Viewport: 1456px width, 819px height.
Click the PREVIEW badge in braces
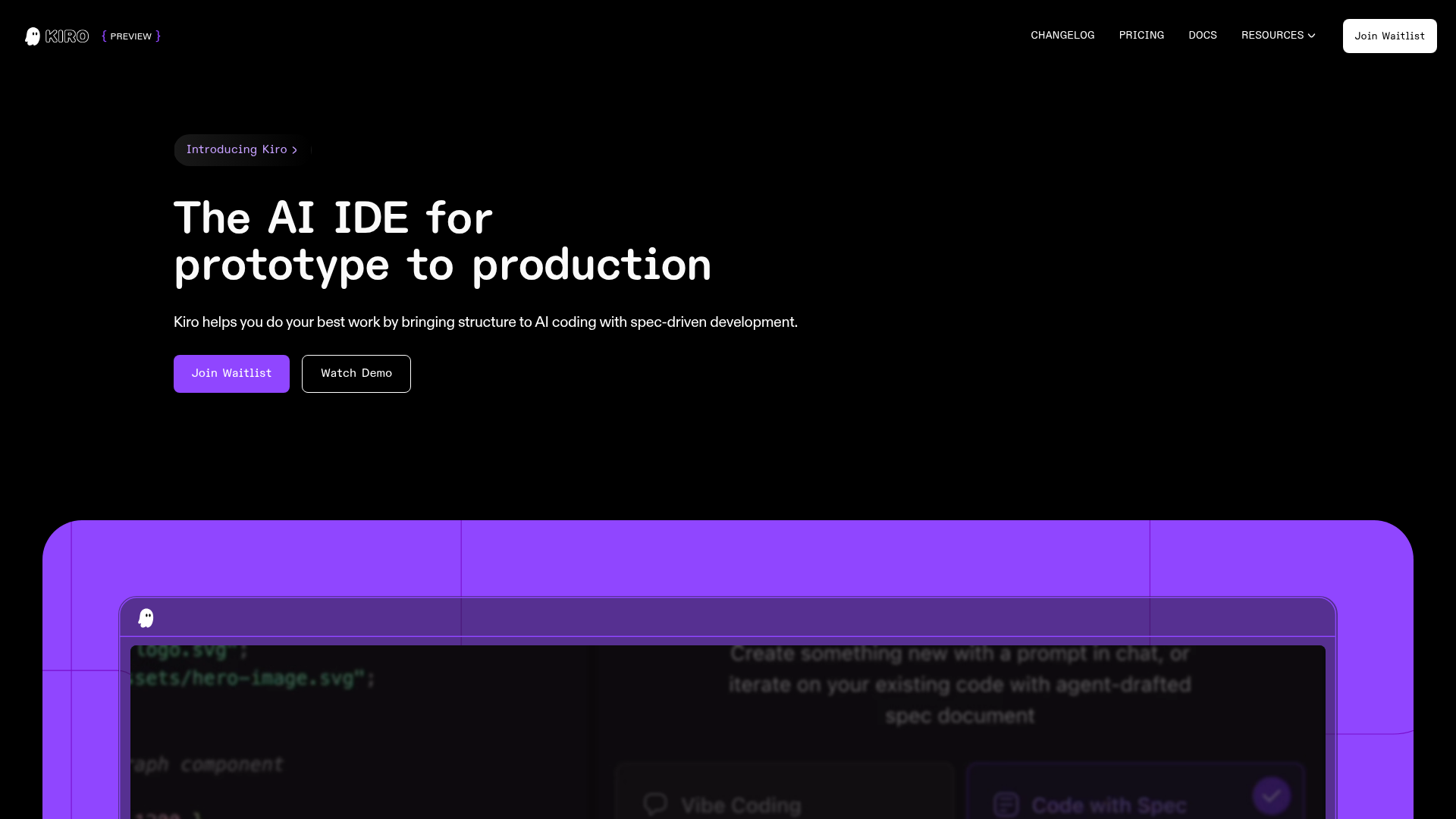click(130, 36)
